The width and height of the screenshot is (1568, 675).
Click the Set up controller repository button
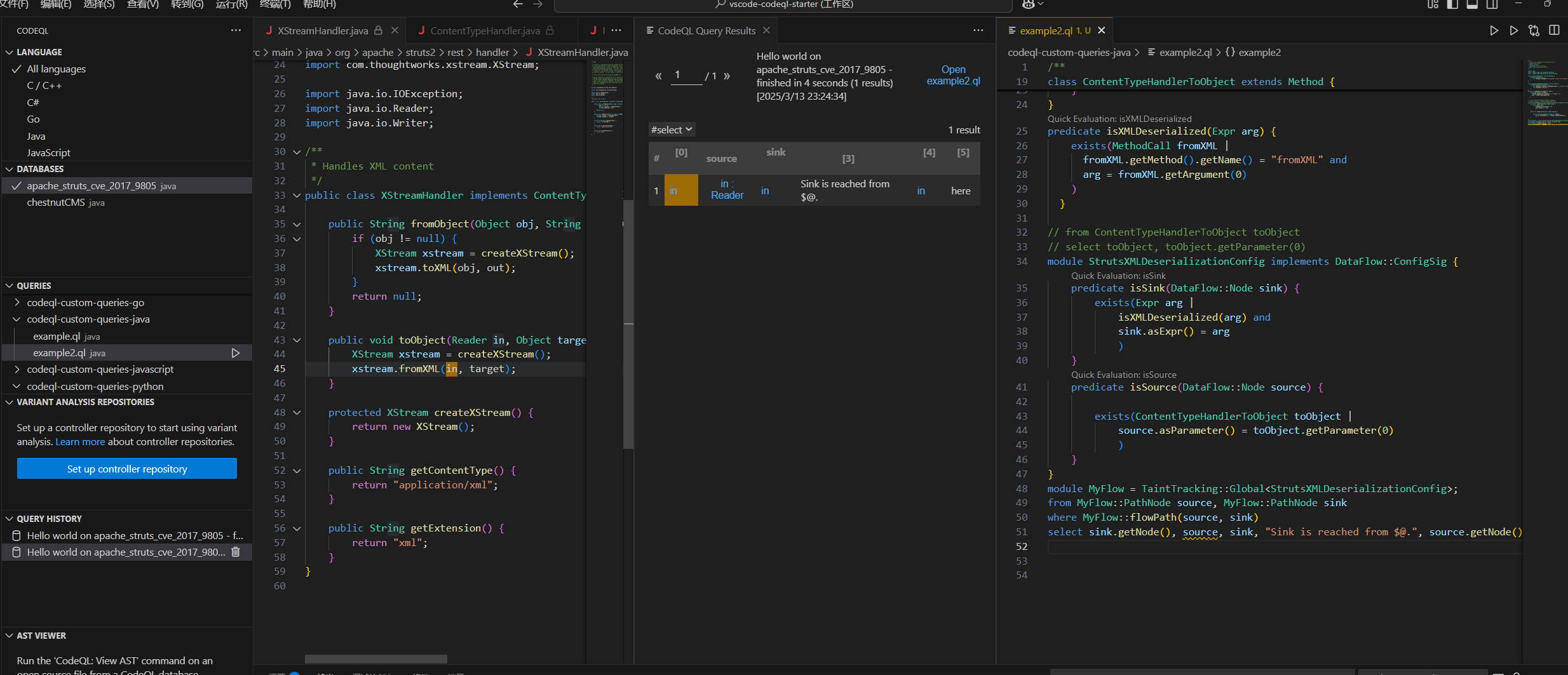[x=127, y=469]
